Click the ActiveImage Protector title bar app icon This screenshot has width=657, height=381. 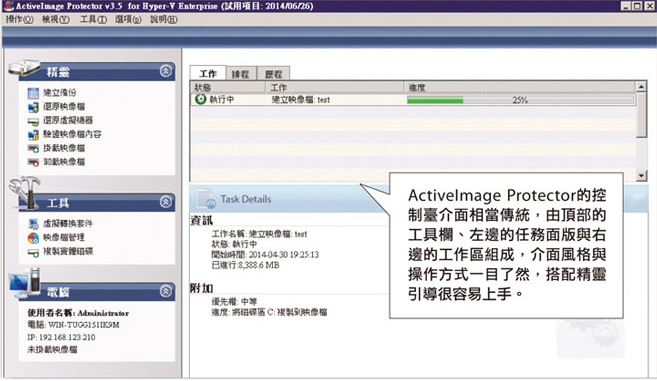point(8,6)
